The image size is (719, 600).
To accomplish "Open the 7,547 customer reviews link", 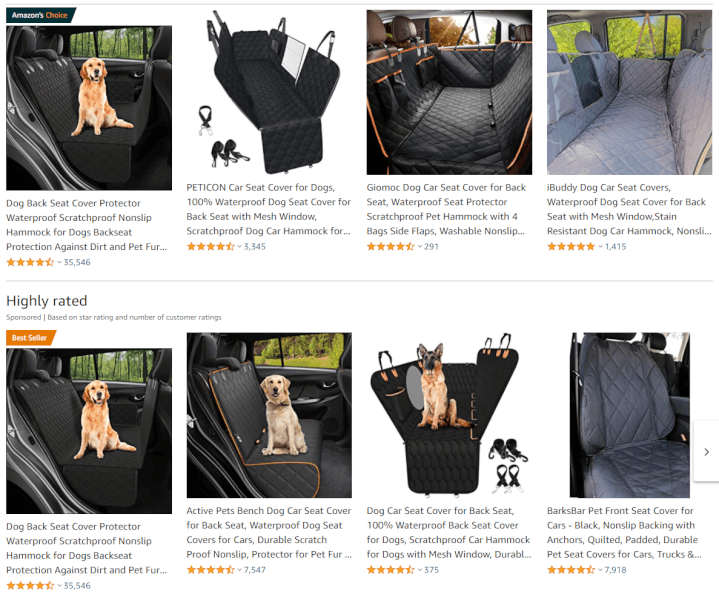I will click(254, 570).
